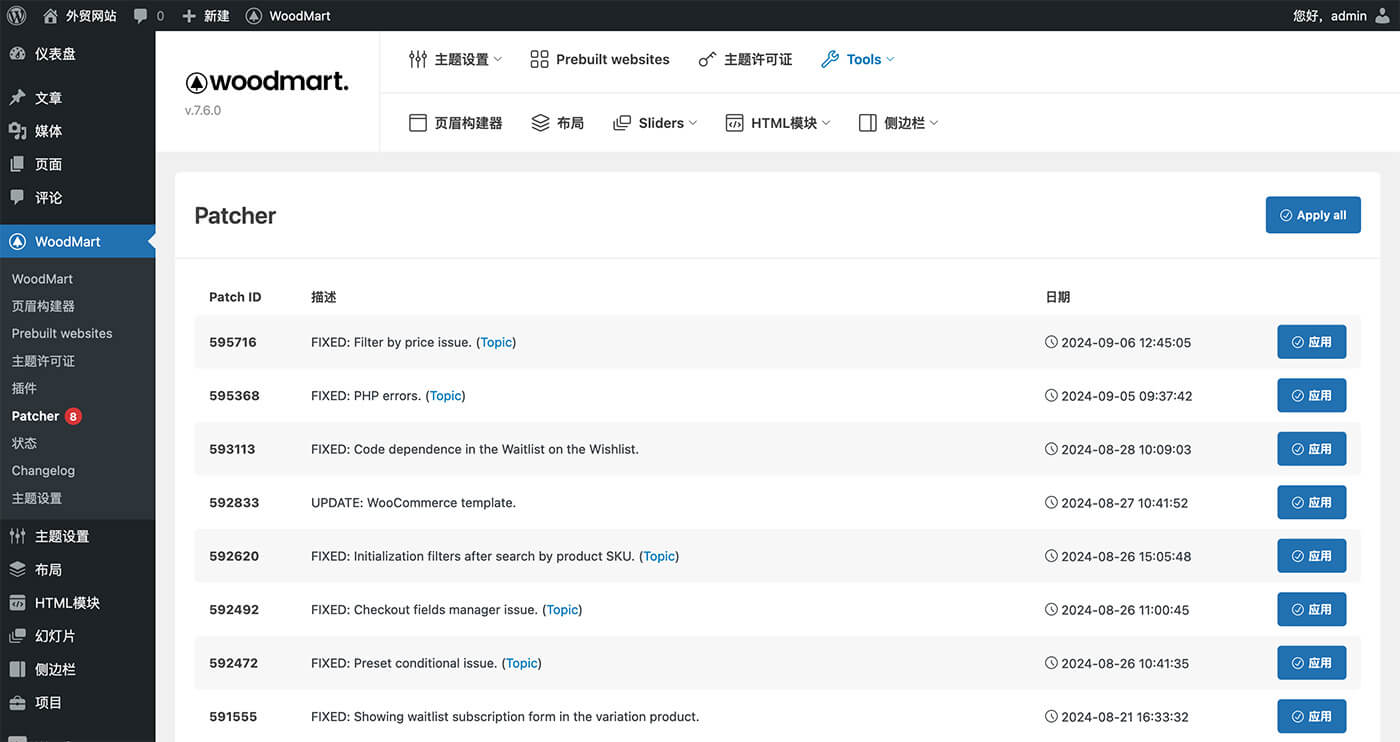This screenshot has width=1400, height=742.
Task: Open WoodMart item in admin bar
Action: [288, 15]
